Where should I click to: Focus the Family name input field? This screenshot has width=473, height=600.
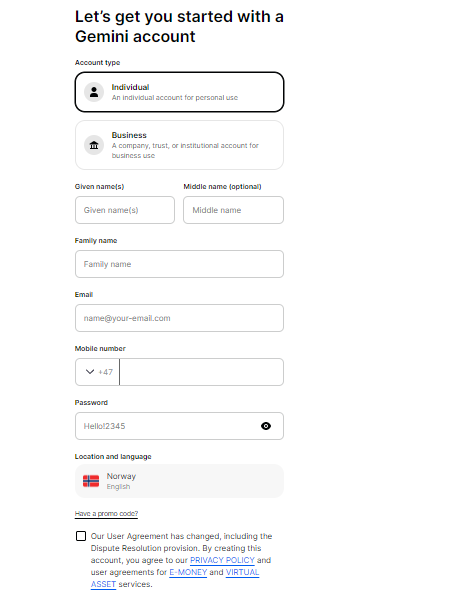click(179, 264)
